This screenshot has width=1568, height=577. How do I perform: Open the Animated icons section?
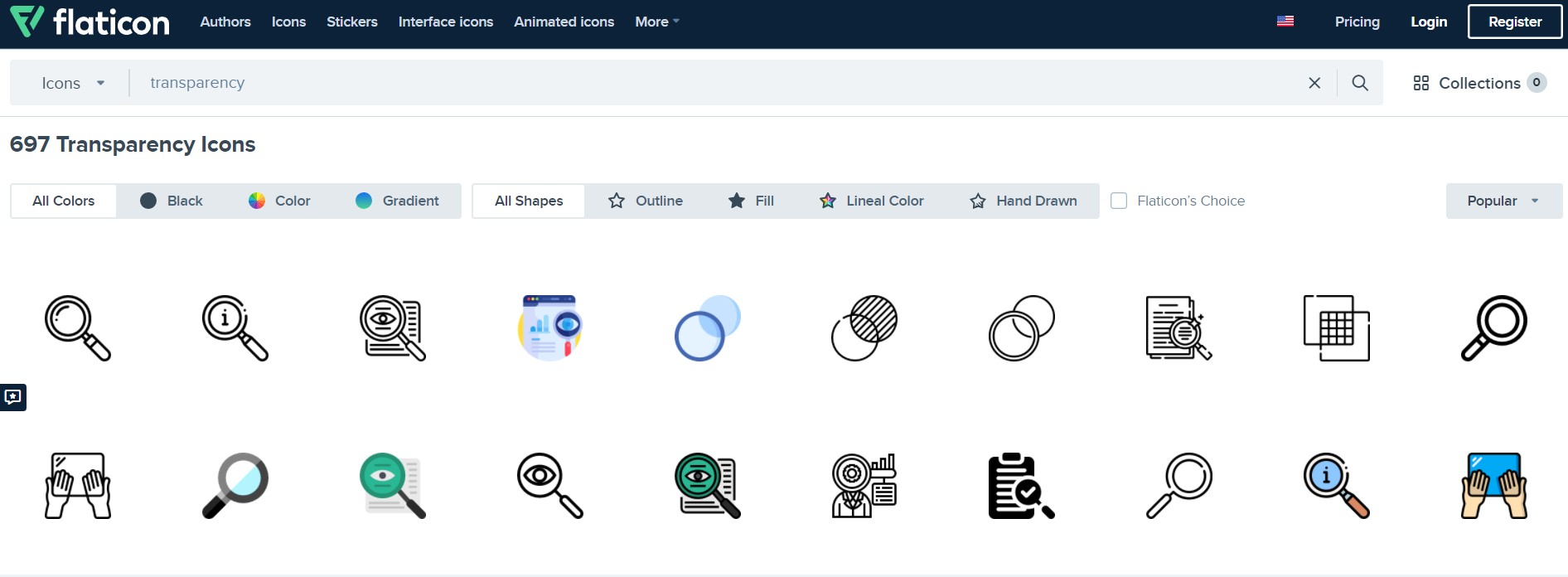pyautogui.click(x=564, y=22)
